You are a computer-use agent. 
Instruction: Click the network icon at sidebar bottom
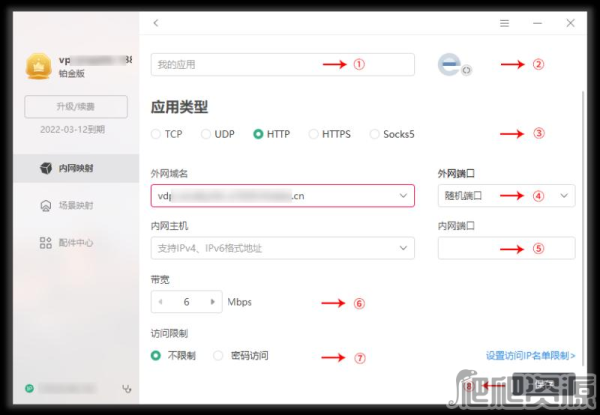(126, 388)
